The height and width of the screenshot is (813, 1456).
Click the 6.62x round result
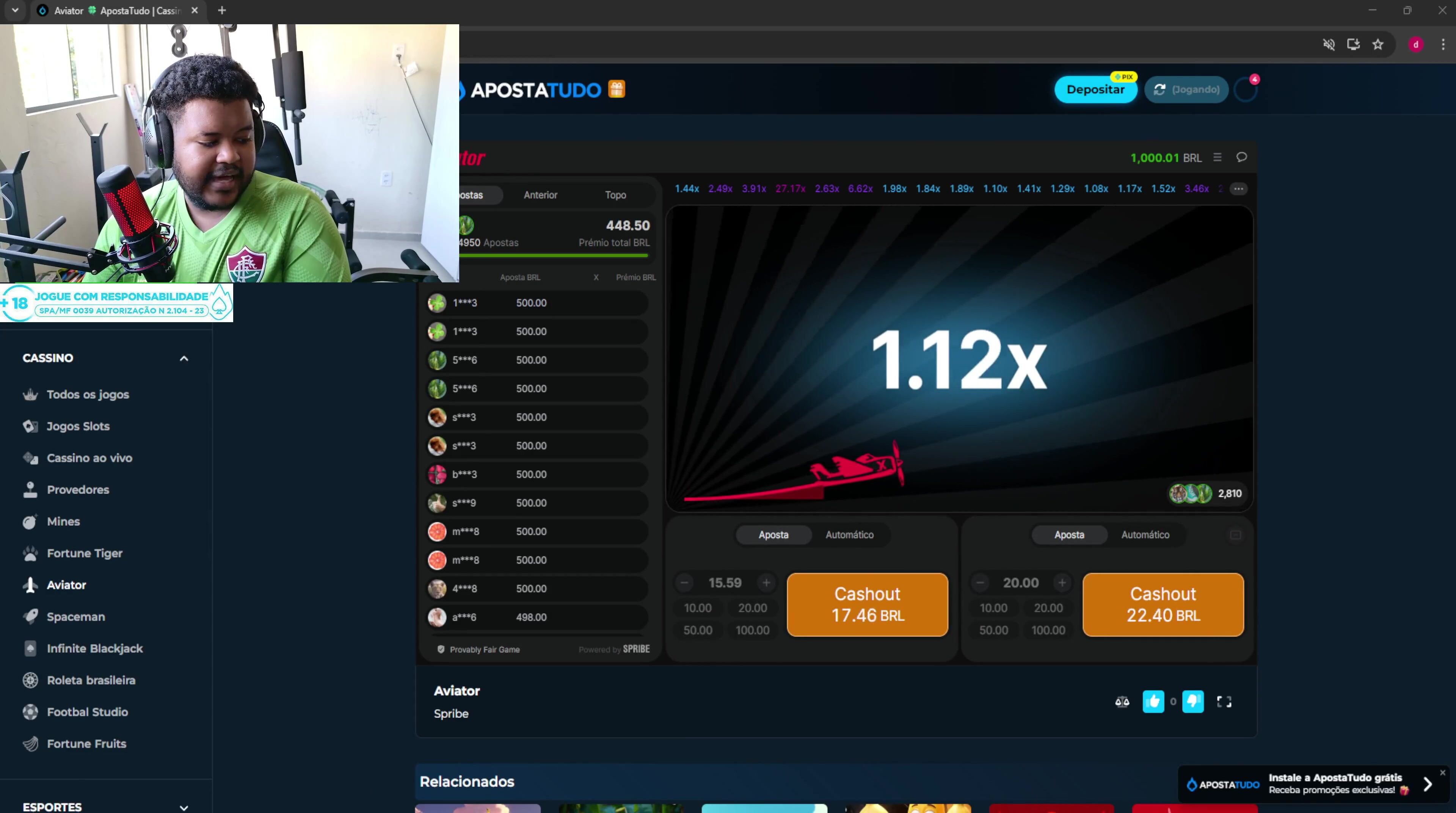(860, 189)
